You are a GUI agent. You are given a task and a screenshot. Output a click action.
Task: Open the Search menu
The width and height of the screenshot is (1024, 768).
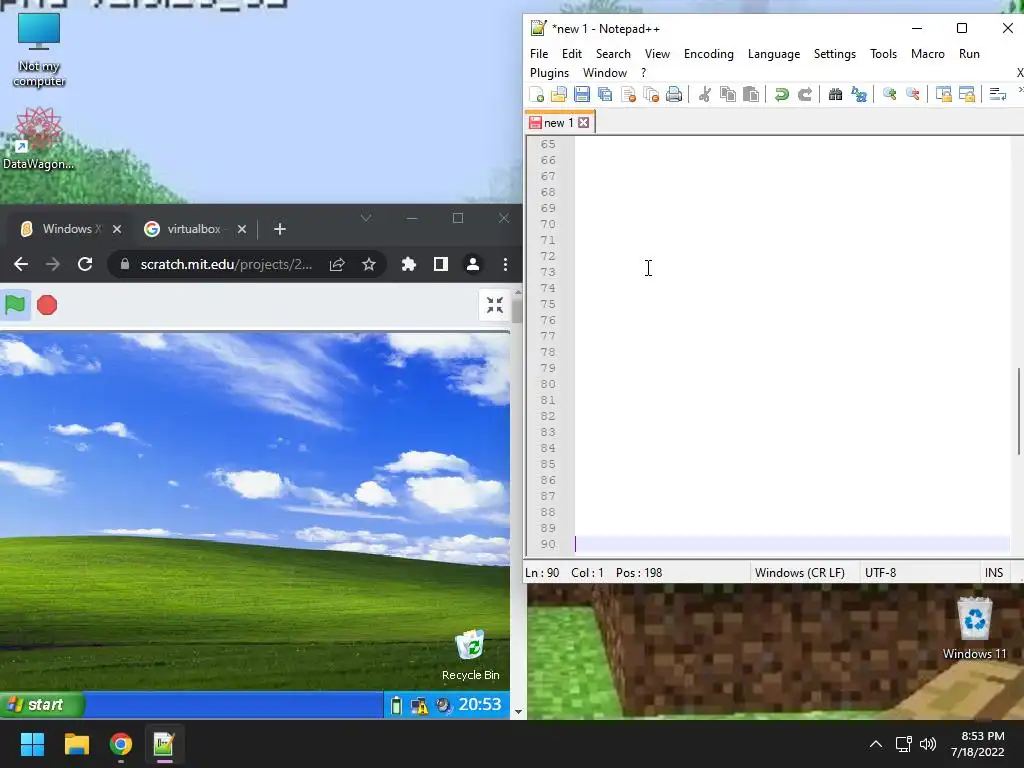[x=613, y=54]
